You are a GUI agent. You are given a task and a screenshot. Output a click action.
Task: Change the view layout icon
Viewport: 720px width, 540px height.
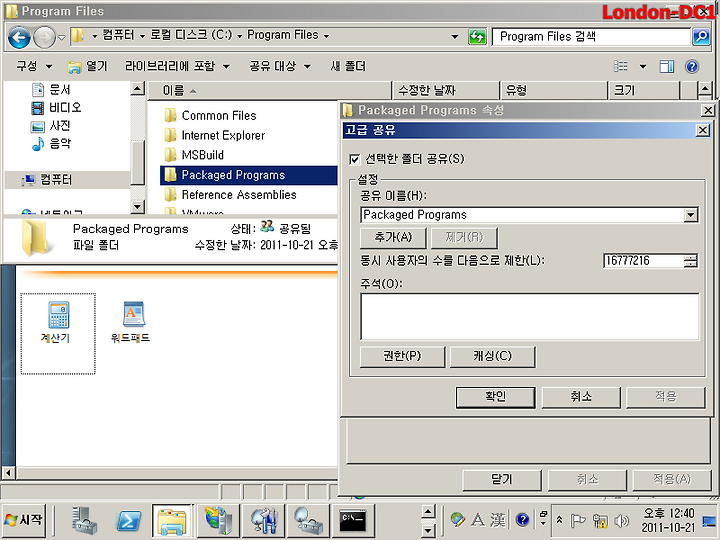621,67
